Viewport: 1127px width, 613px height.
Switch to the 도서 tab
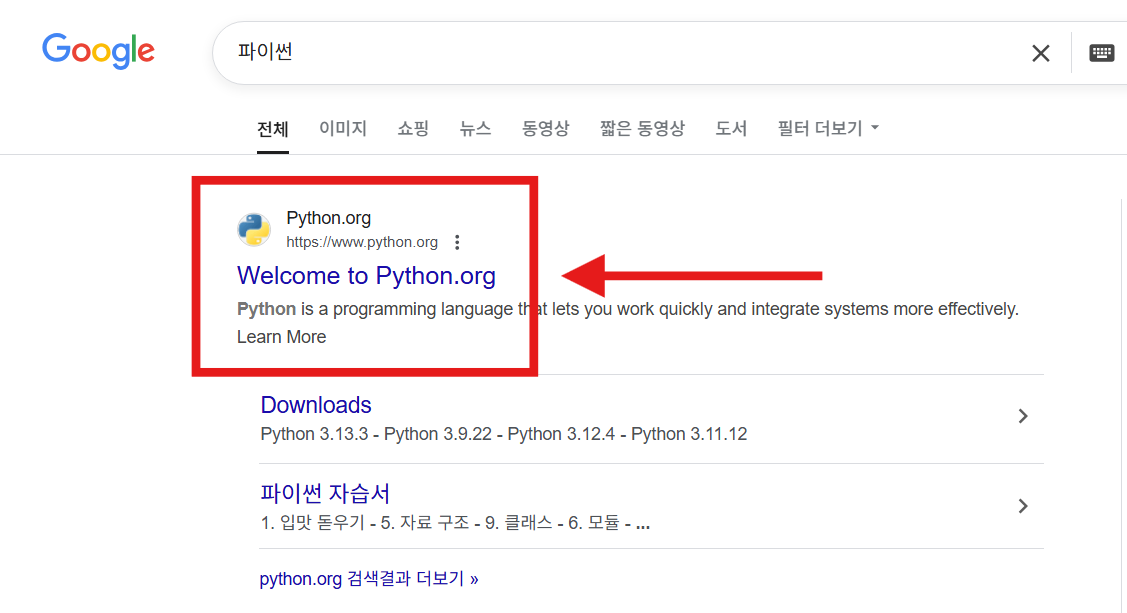point(731,129)
